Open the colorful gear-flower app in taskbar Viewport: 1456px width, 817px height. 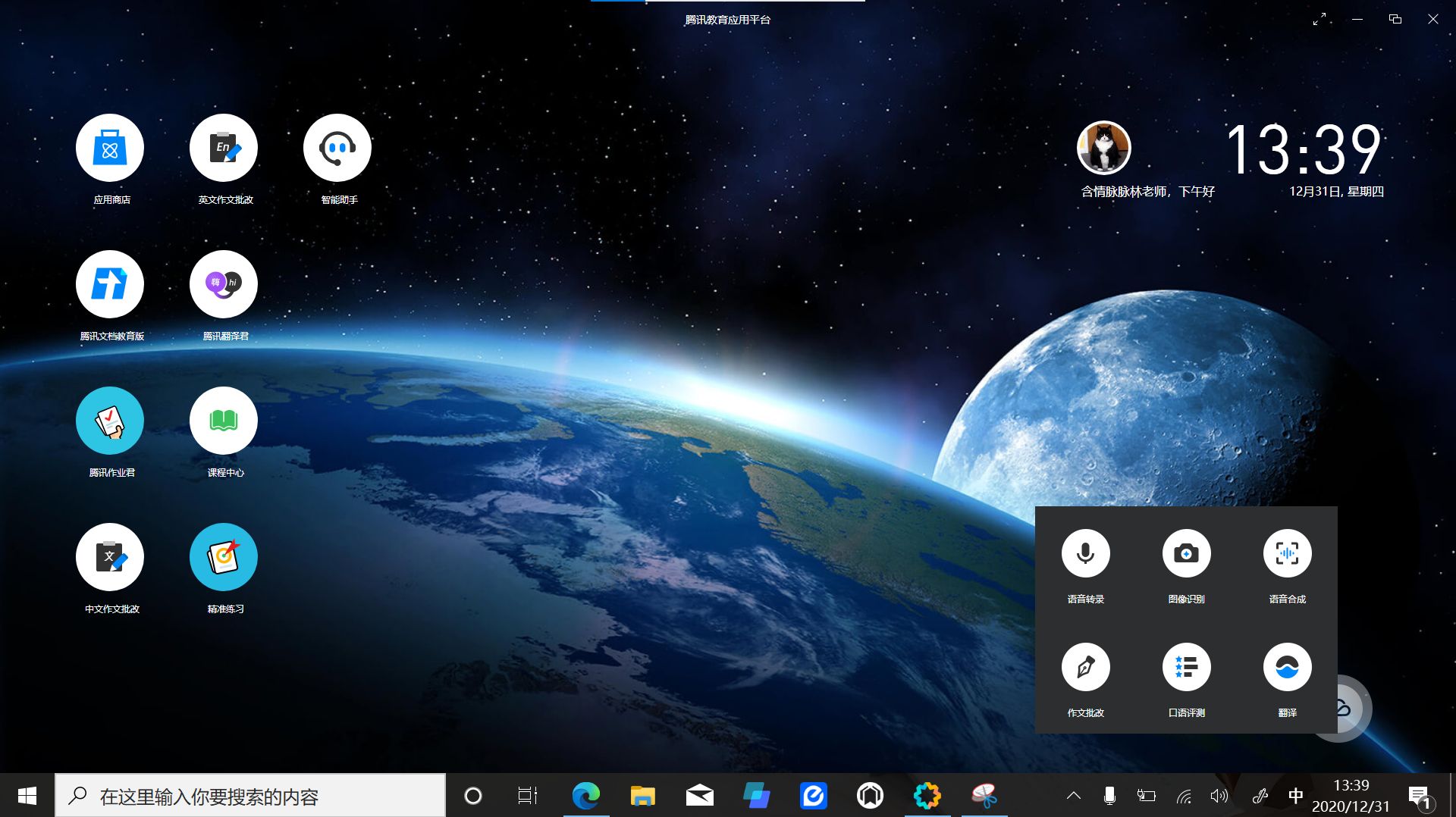point(927,796)
